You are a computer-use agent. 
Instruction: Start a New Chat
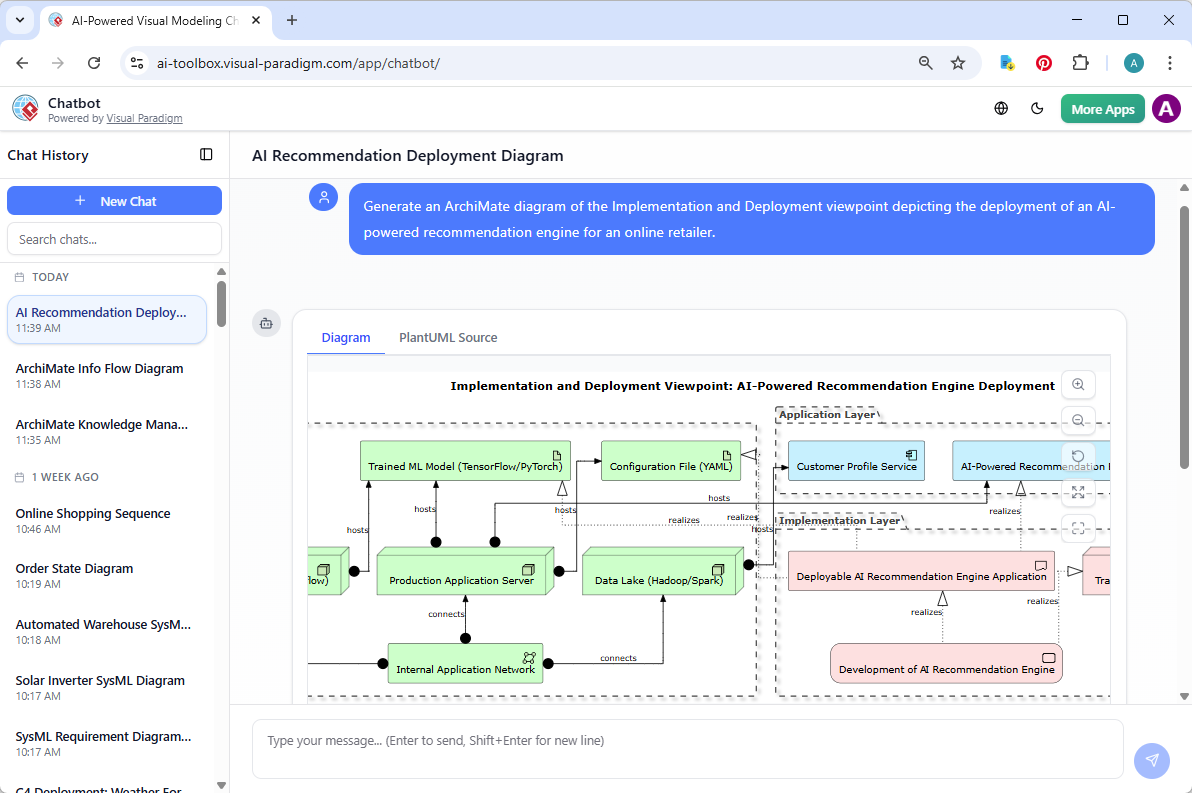[x=114, y=200]
